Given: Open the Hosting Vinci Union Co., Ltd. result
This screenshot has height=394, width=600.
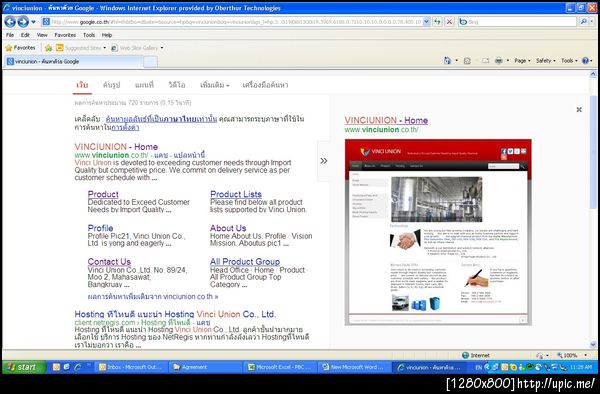Looking at the screenshot, I should (x=175, y=314).
